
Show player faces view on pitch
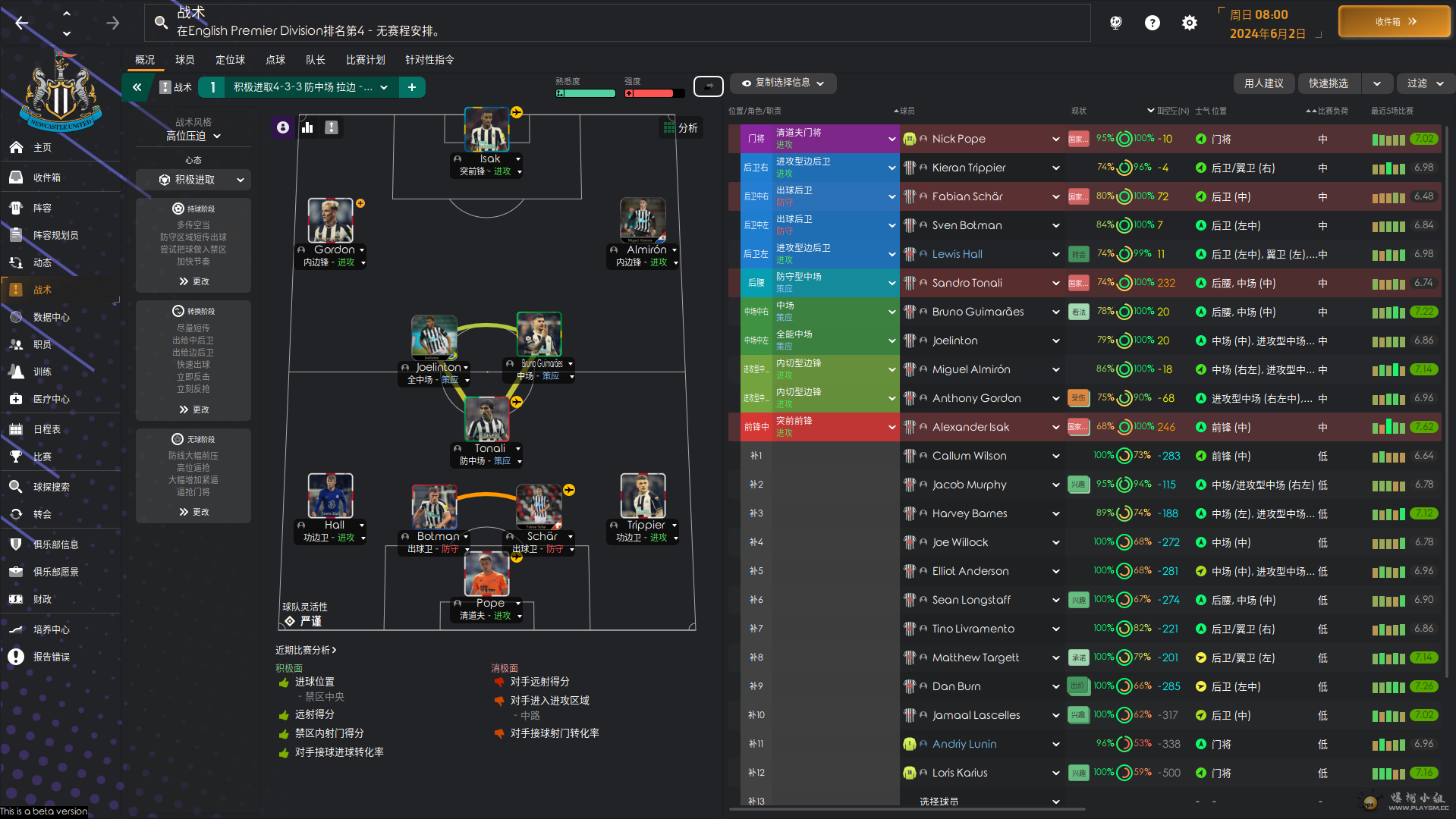(x=283, y=127)
